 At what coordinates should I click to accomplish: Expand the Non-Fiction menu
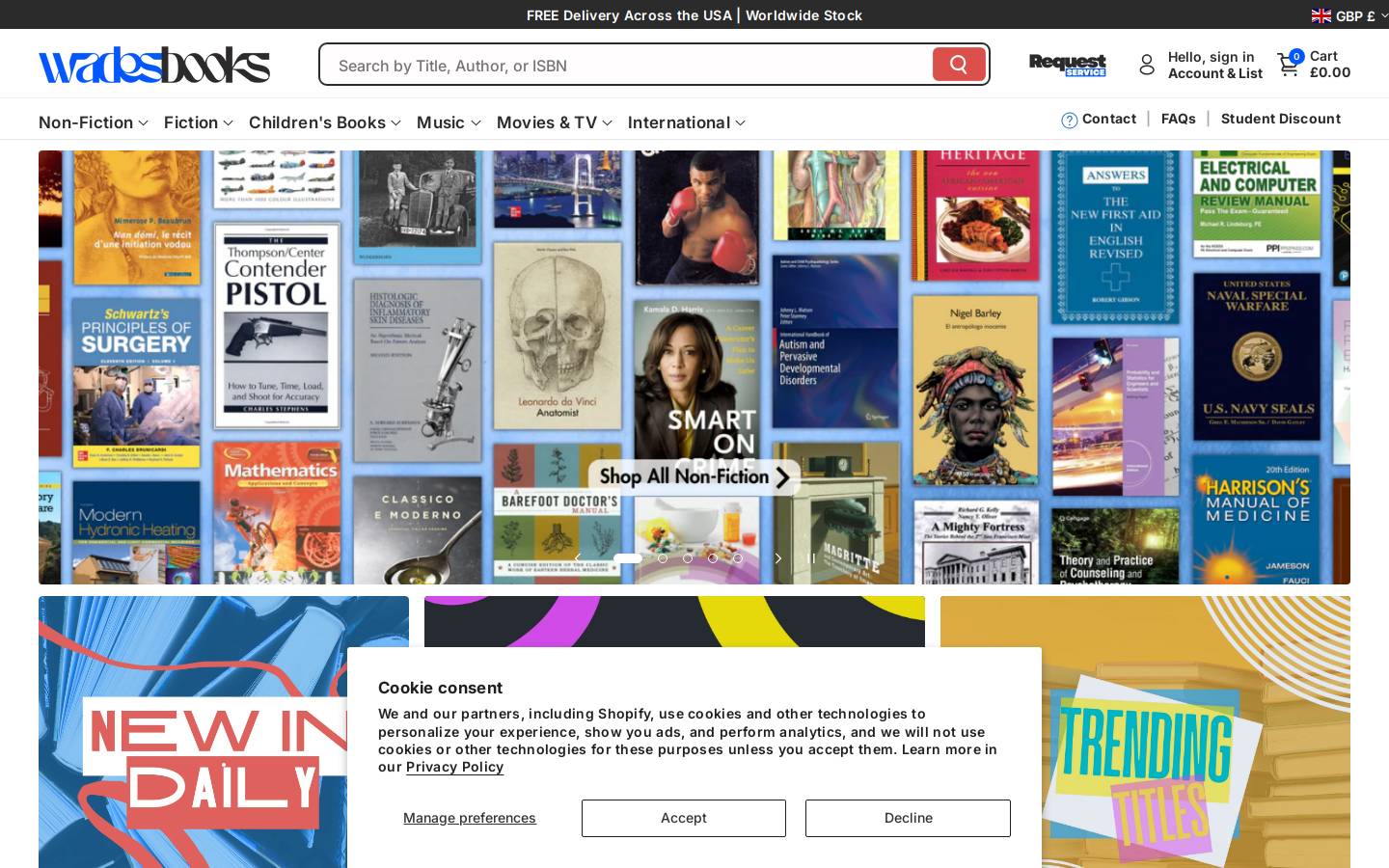[94, 122]
